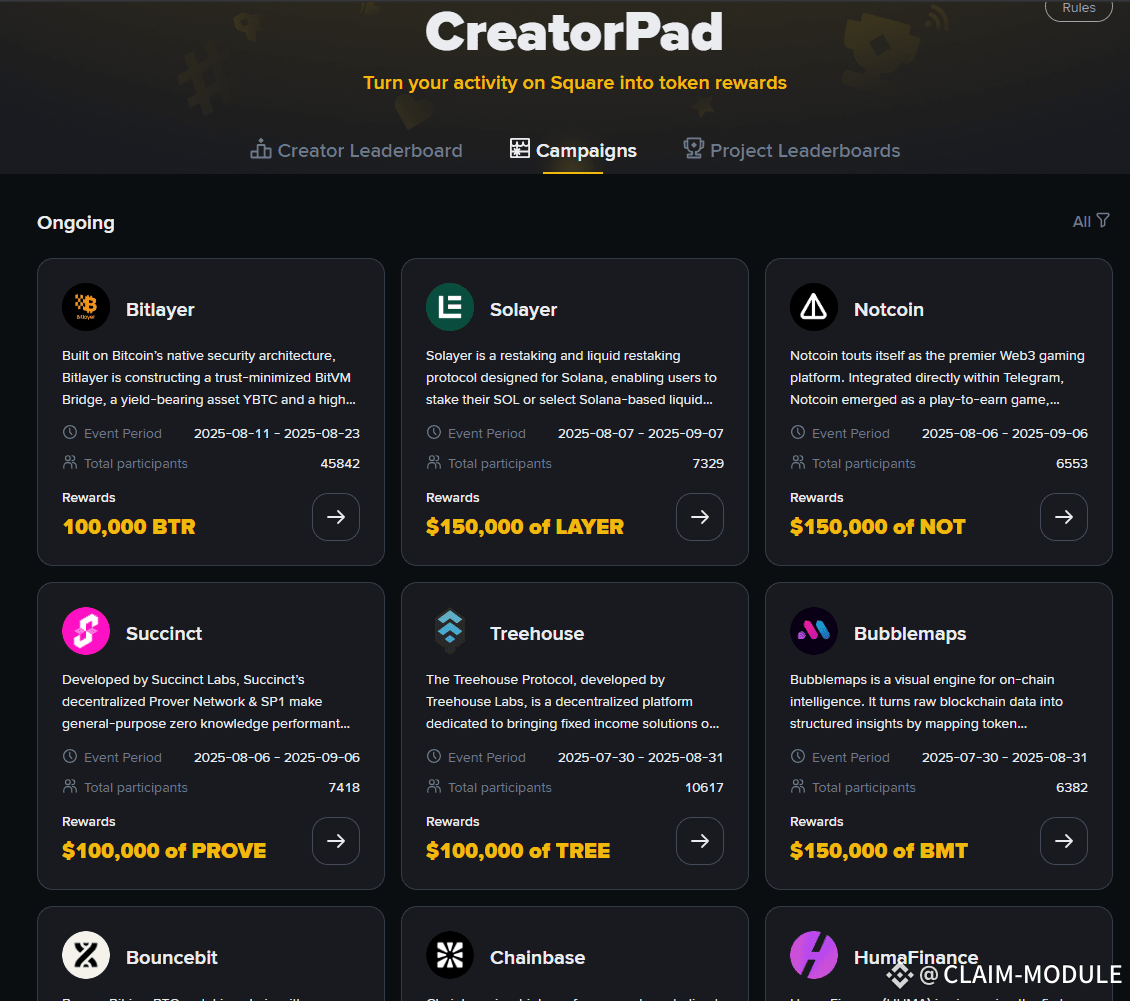Click the filter funnel icon

[1103, 220]
